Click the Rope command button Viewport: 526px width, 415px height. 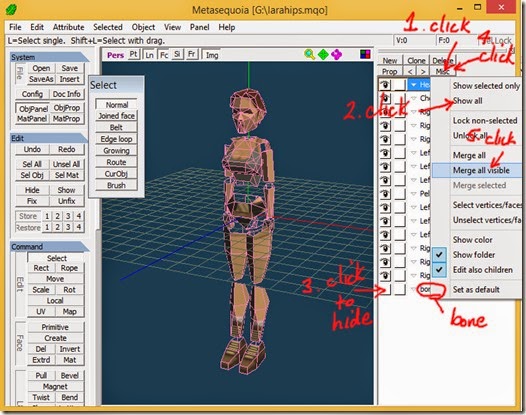pyautogui.click(x=69, y=268)
